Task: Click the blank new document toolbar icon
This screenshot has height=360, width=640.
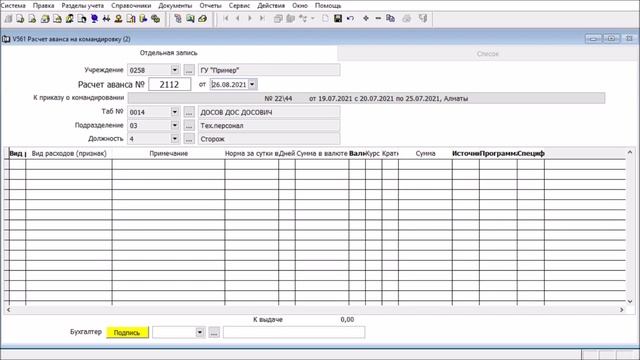Action: click(325, 18)
